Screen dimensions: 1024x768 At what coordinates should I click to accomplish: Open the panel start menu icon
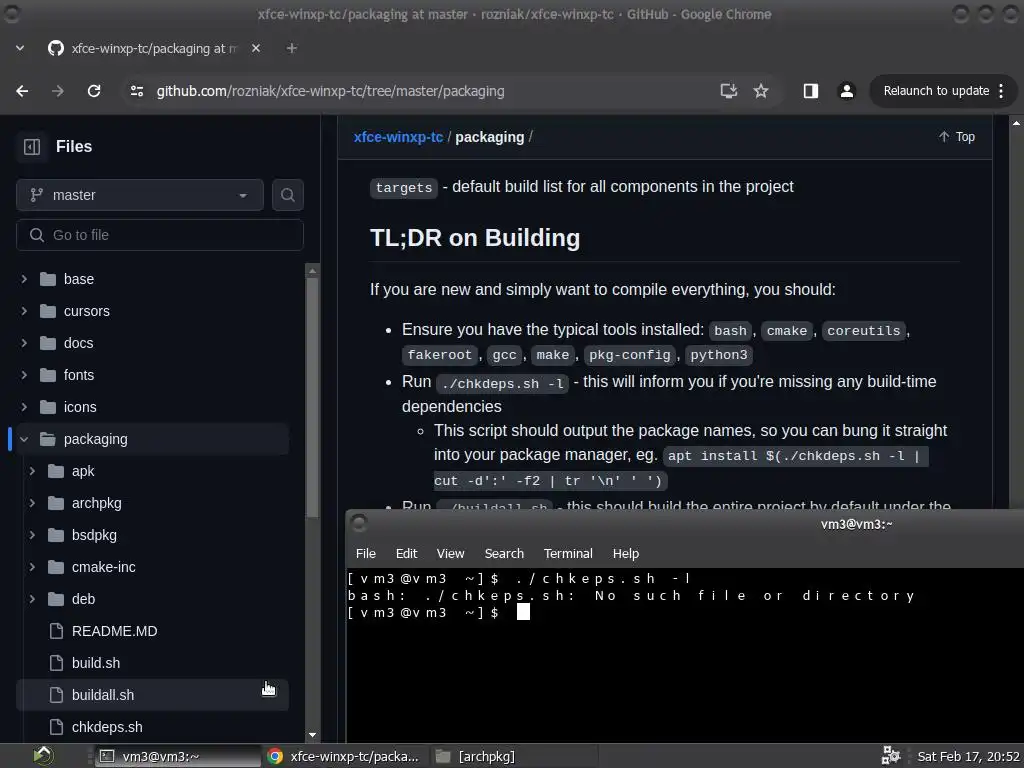point(43,756)
